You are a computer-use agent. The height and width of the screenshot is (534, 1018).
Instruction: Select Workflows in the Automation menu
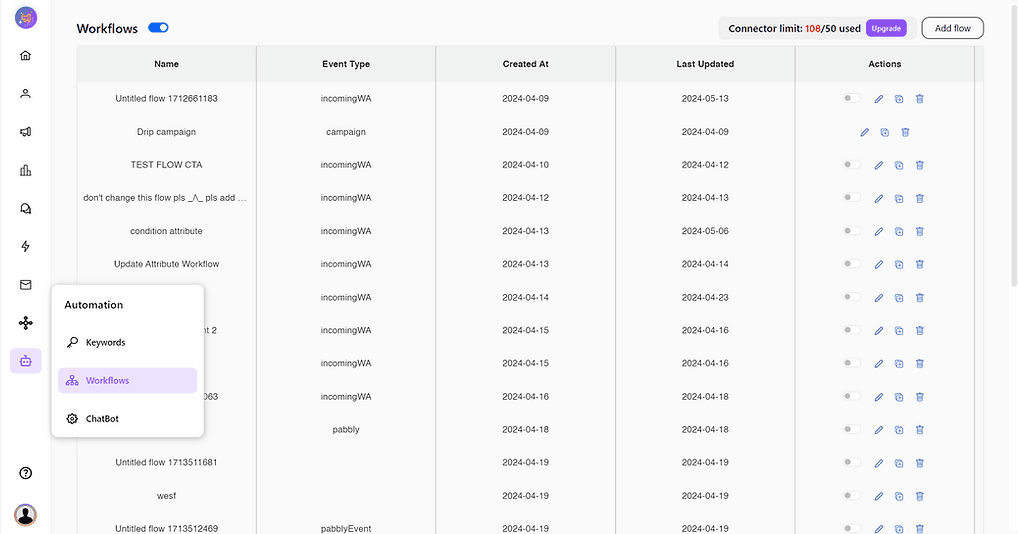[x=127, y=380]
